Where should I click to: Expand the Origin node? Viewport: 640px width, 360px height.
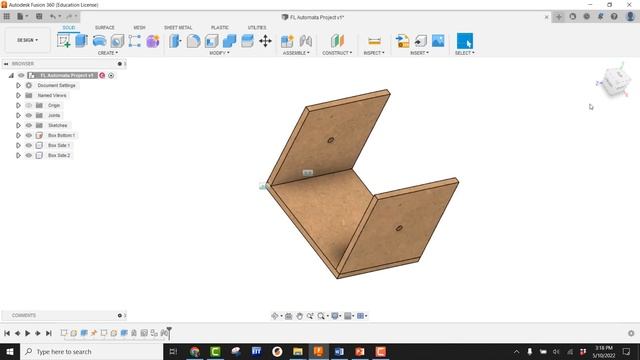coord(18,105)
